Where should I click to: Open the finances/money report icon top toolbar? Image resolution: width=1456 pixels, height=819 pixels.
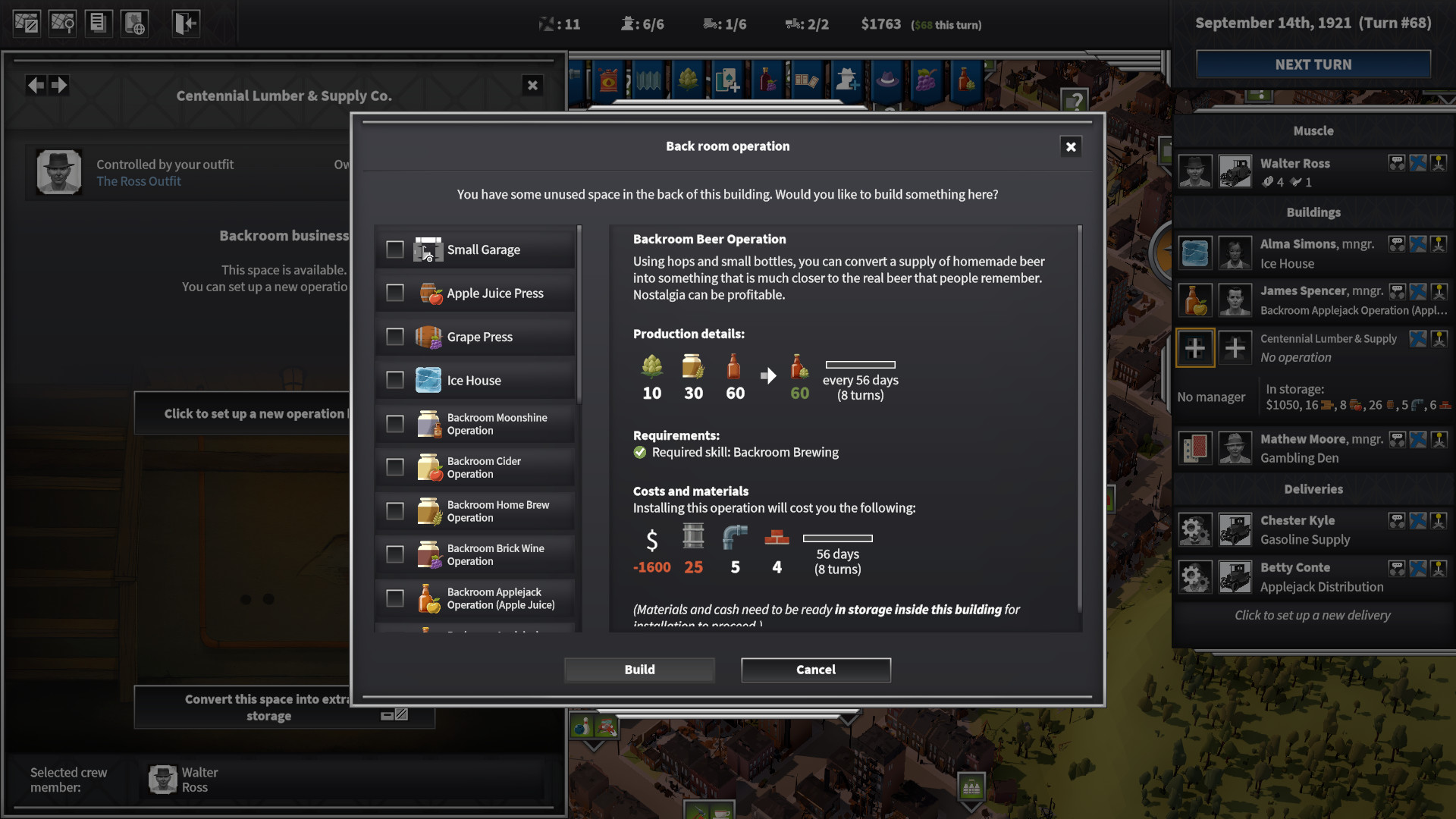(x=97, y=22)
